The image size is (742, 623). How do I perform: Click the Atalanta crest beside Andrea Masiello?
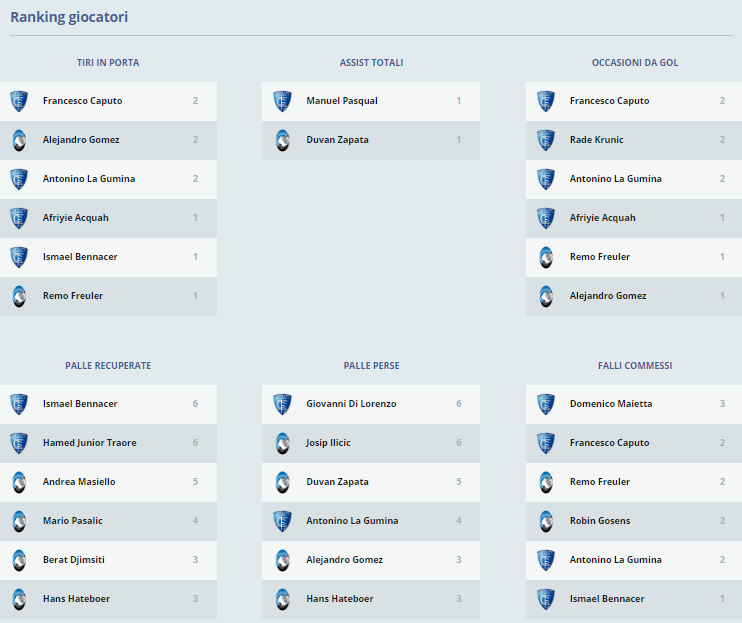point(18,482)
